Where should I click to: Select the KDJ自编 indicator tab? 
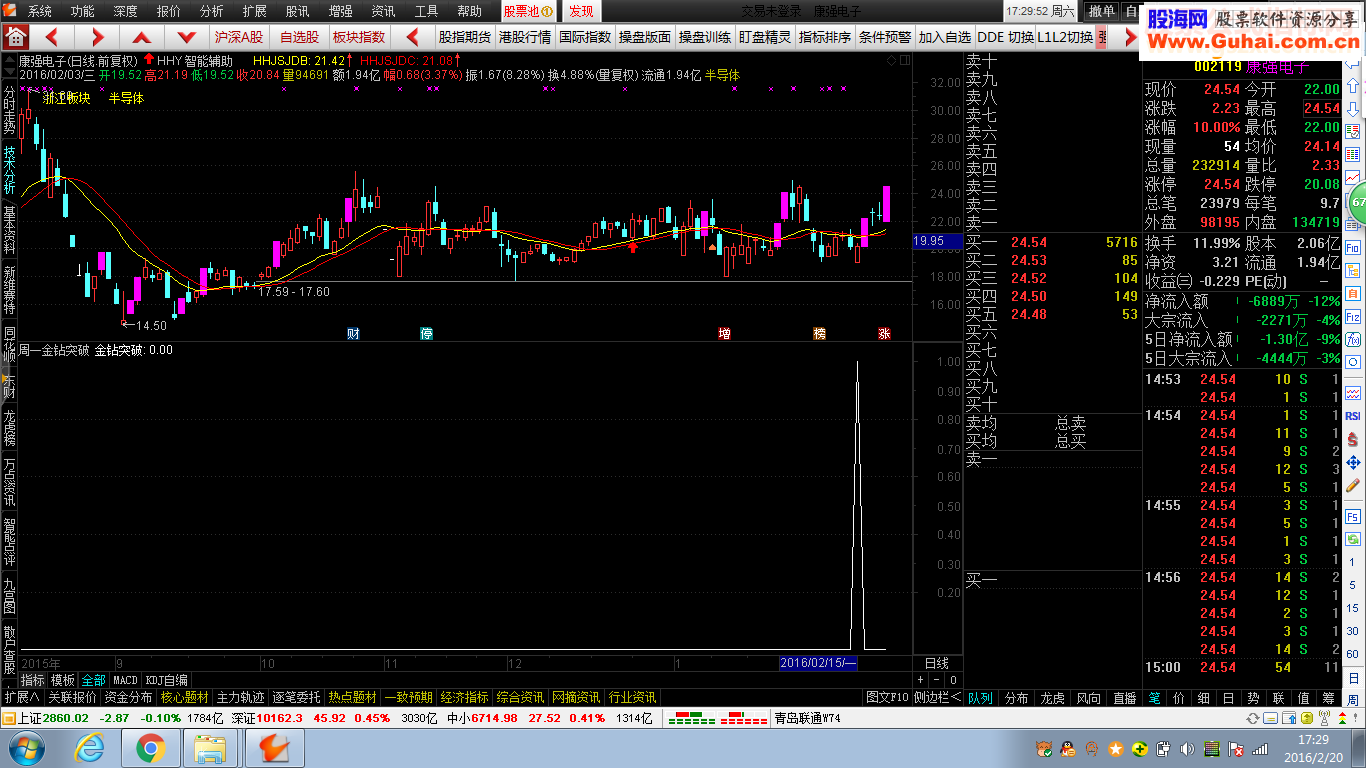167,680
